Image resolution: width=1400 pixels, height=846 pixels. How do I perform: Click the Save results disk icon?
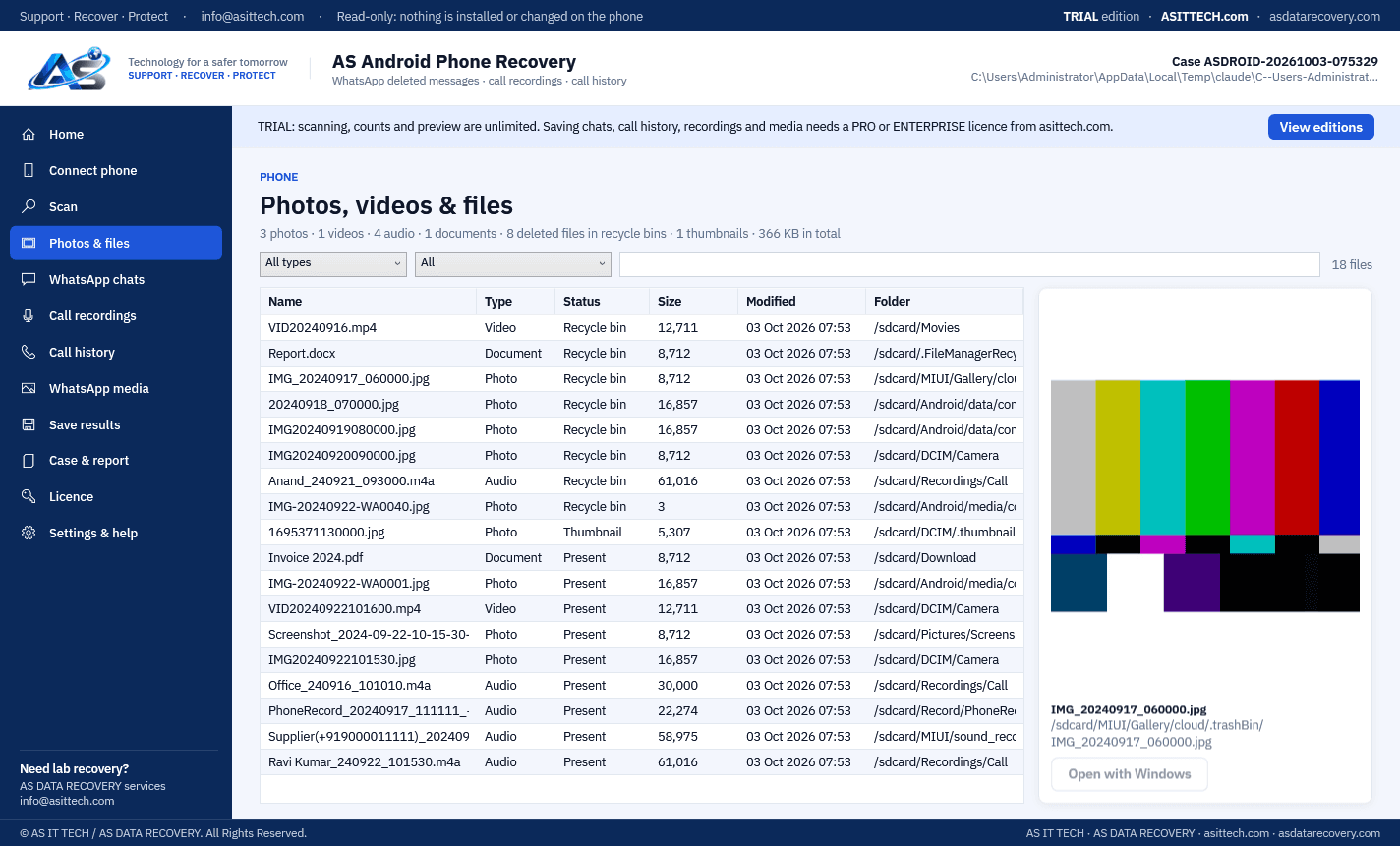[29, 425]
